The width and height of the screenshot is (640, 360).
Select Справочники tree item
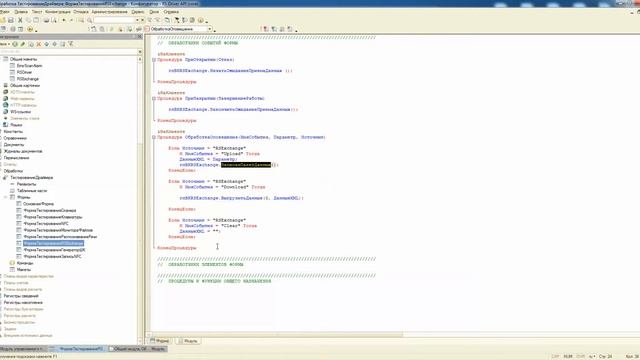(15, 138)
